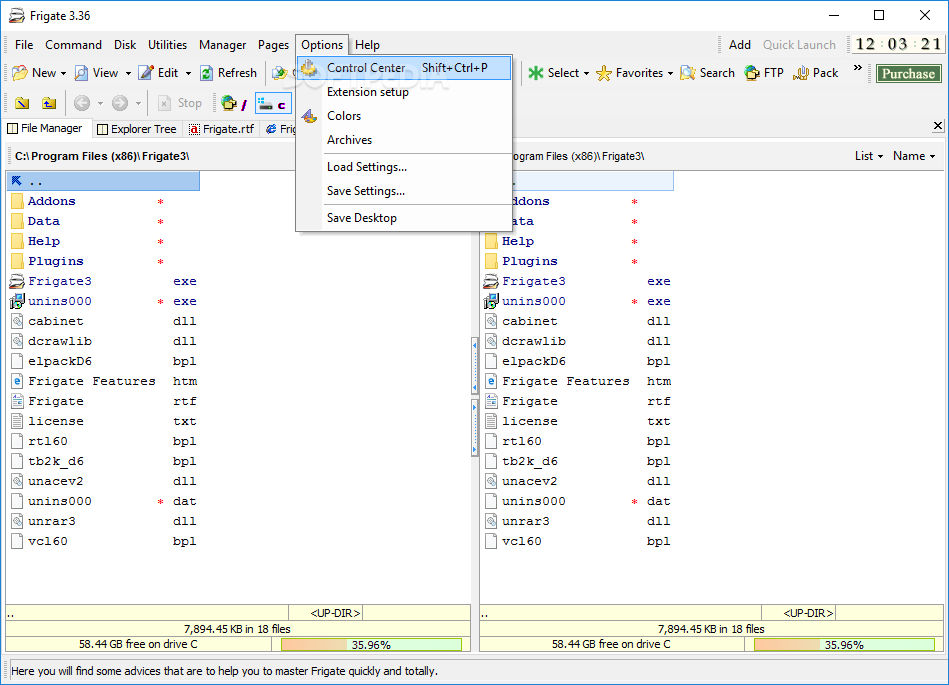The image size is (949, 685).
Task: Expand the Favorites dropdown arrow
Action: [670, 74]
